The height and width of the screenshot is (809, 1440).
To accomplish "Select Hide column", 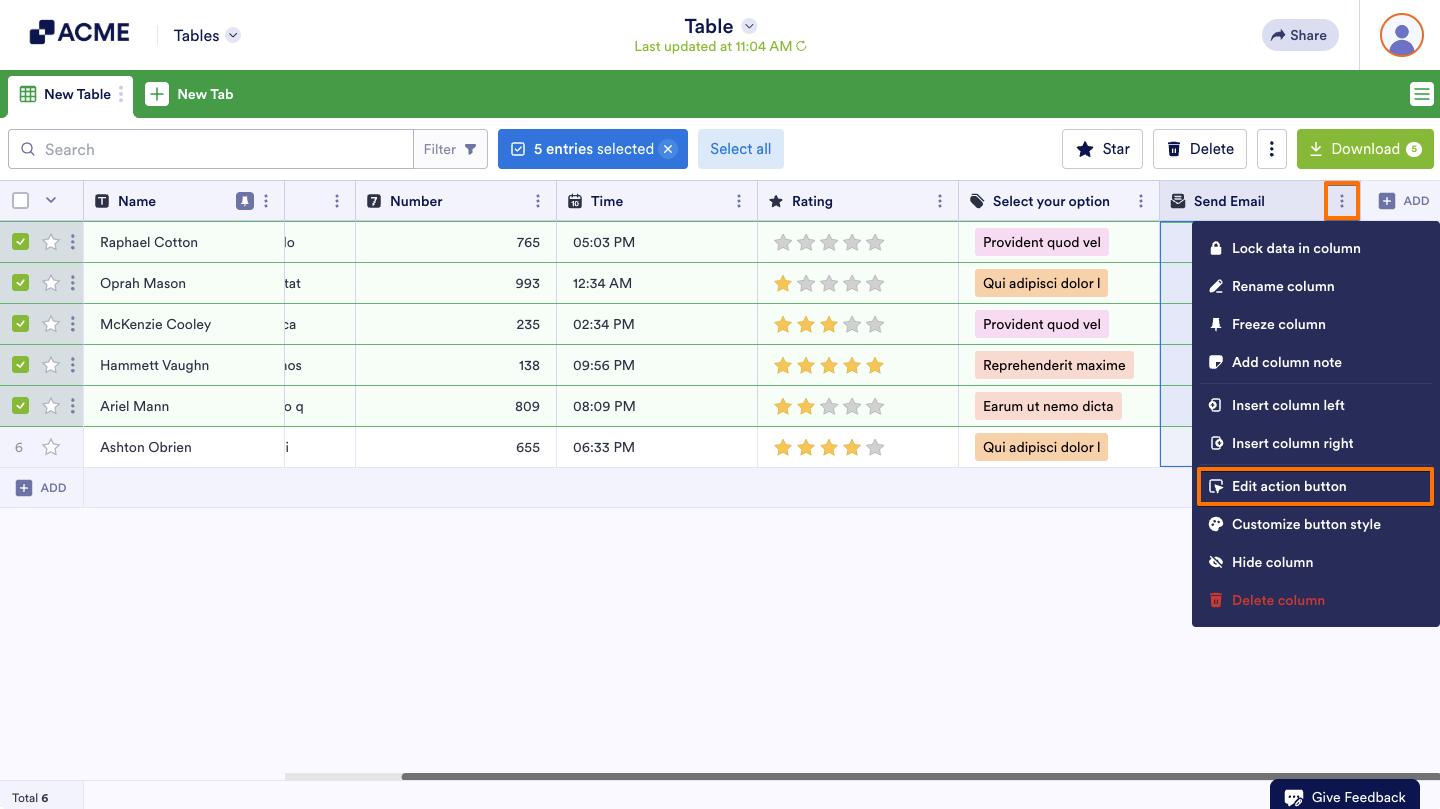I will click(1315, 562).
